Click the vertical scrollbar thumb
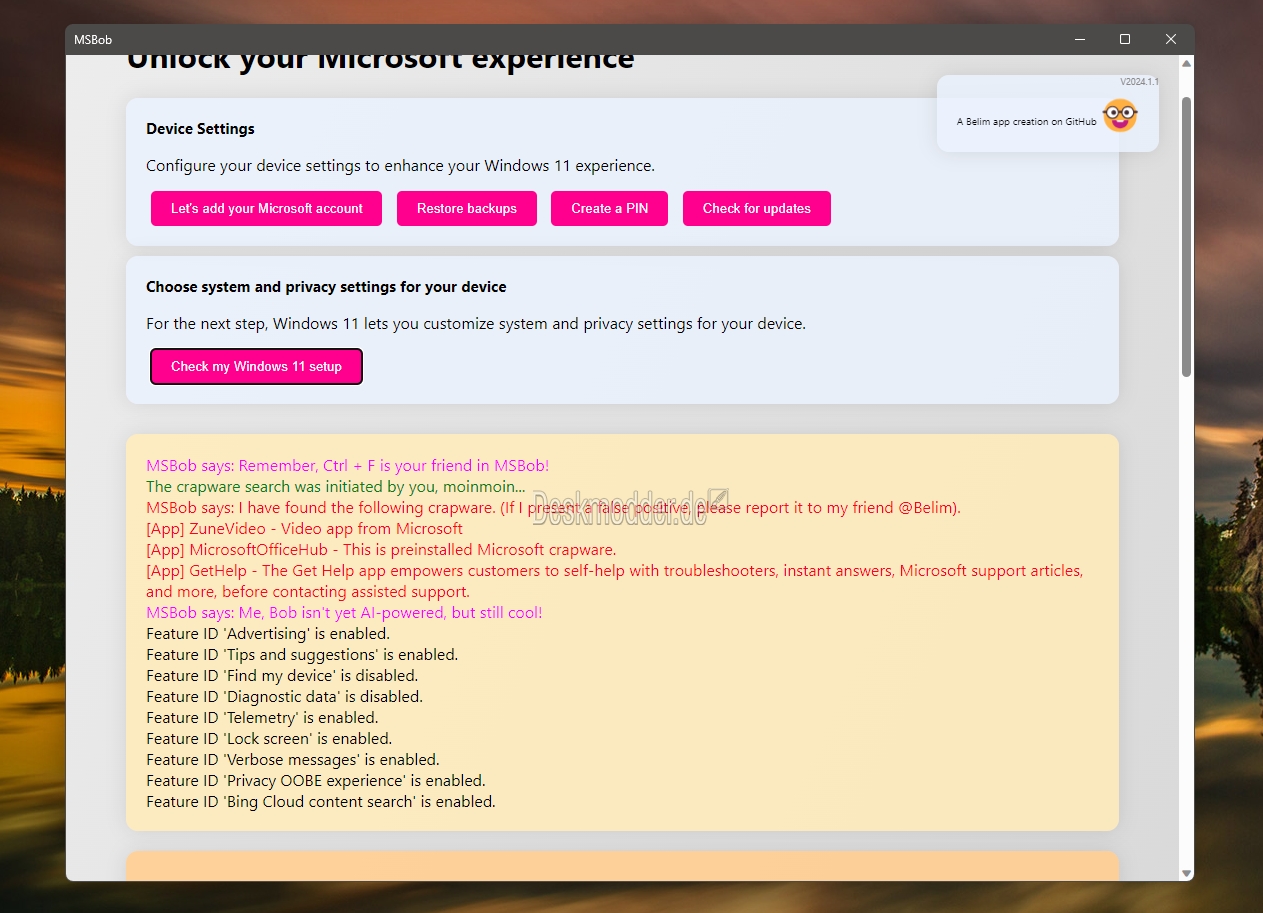The width and height of the screenshot is (1263, 913). [x=1186, y=236]
